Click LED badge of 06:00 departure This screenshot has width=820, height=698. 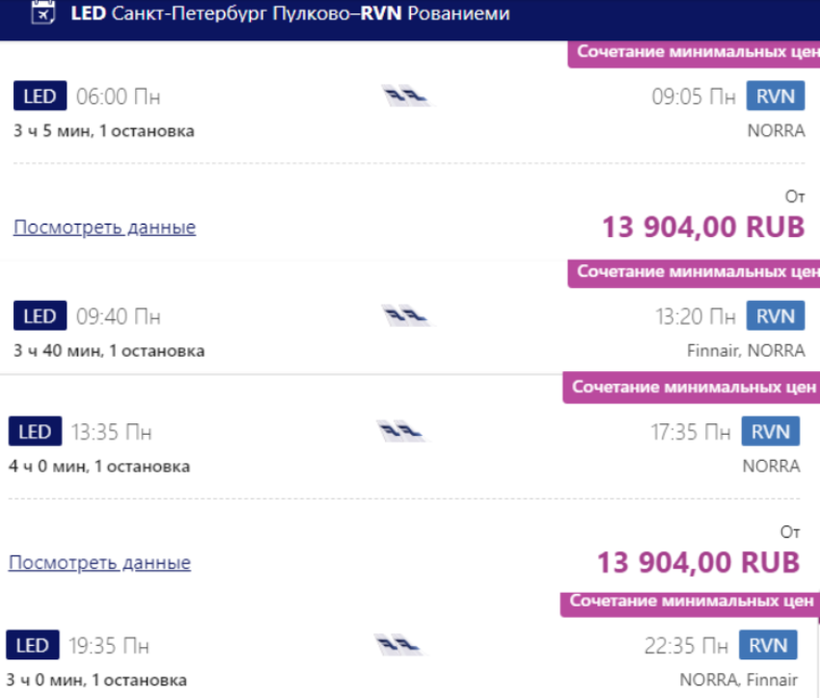[40, 97]
